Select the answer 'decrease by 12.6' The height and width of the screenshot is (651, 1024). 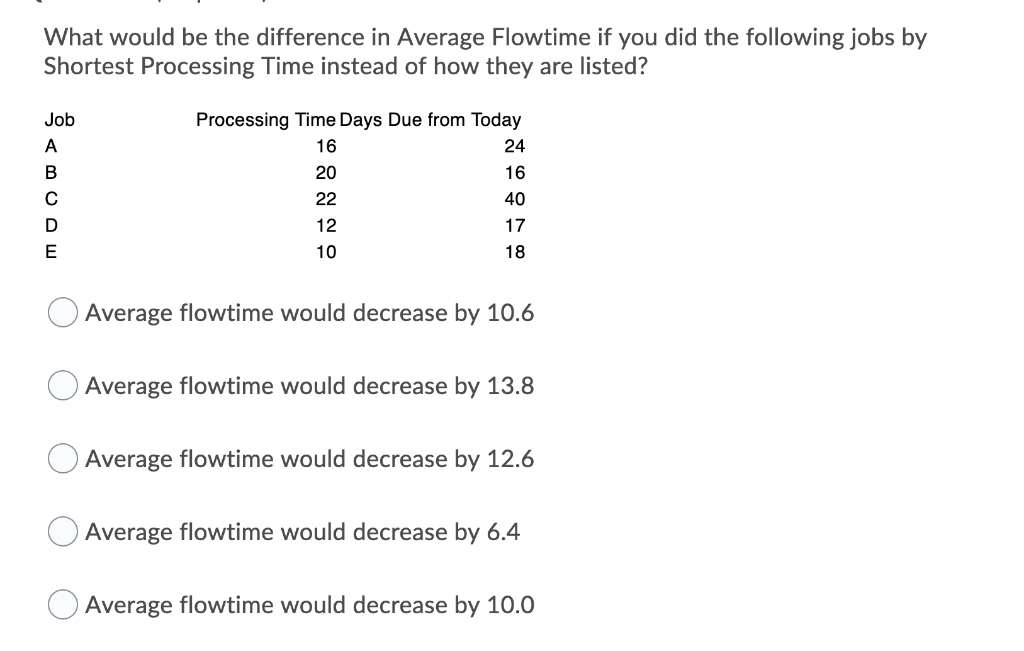[309, 458]
